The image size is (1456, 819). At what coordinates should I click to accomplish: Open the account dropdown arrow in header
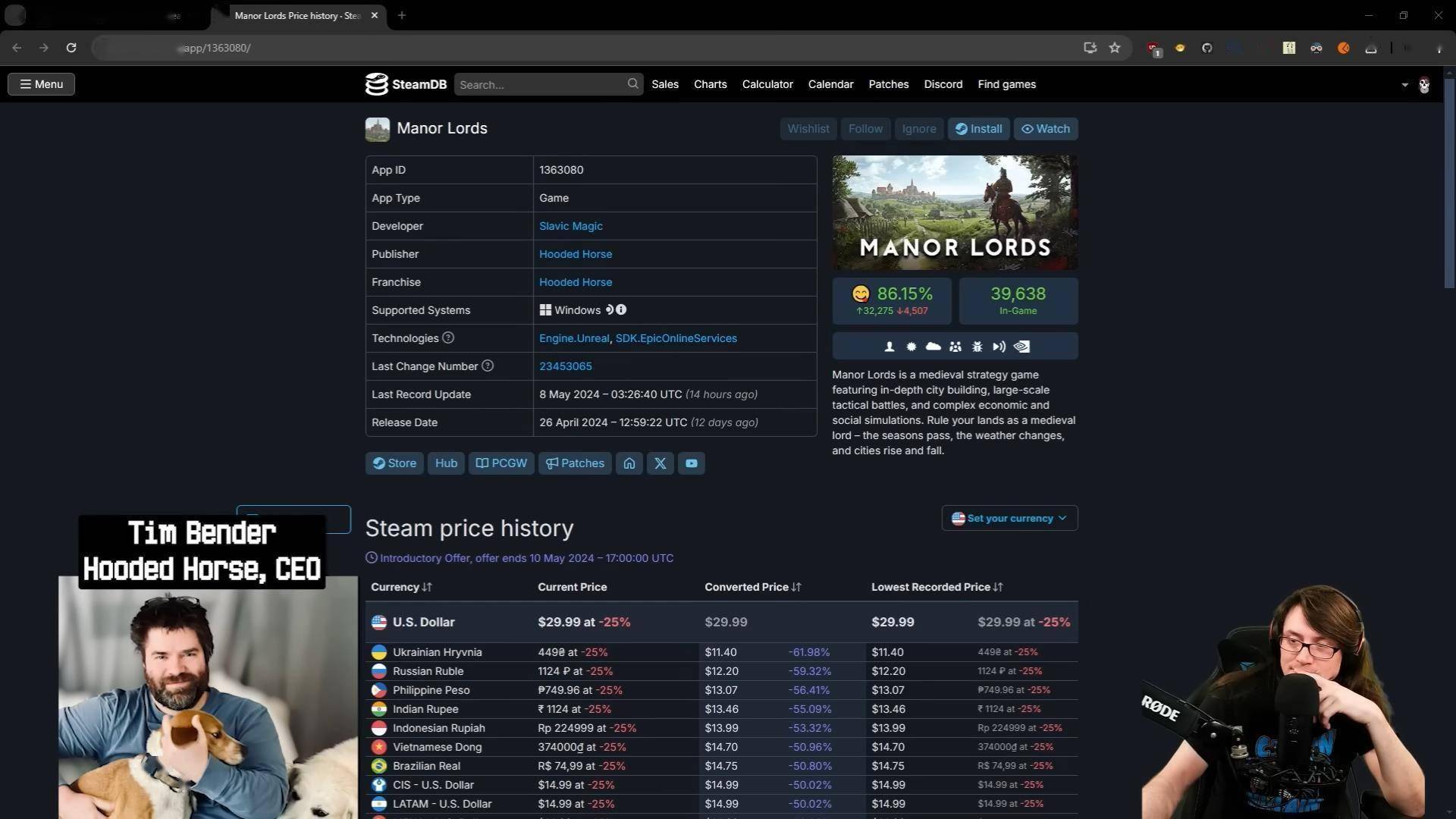(x=1404, y=85)
